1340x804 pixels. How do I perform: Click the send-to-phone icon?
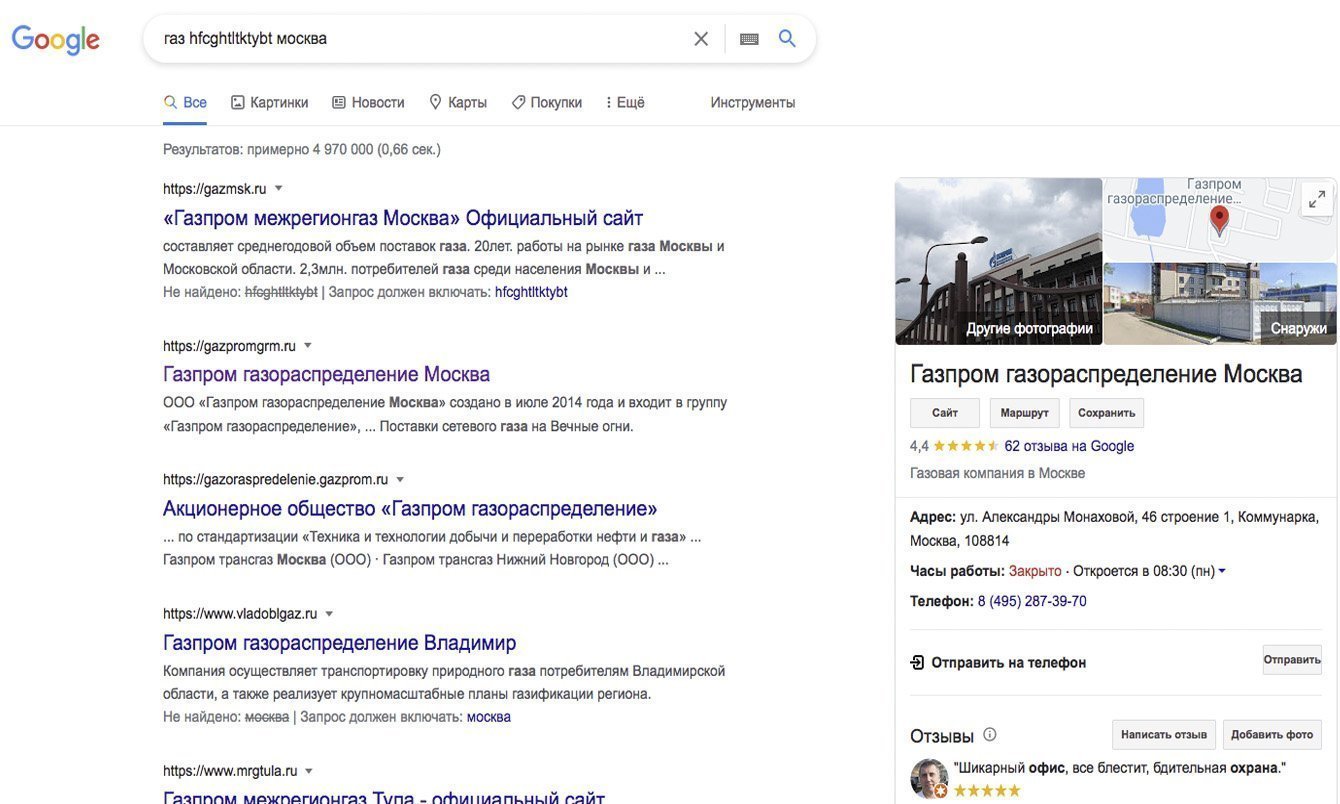click(917, 662)
